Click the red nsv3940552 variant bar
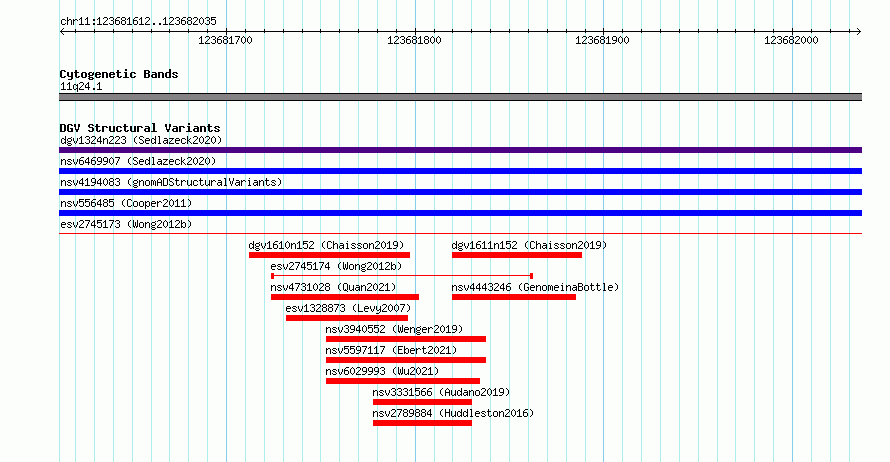This screenshot has height=462, width=890. pos(406,339)
